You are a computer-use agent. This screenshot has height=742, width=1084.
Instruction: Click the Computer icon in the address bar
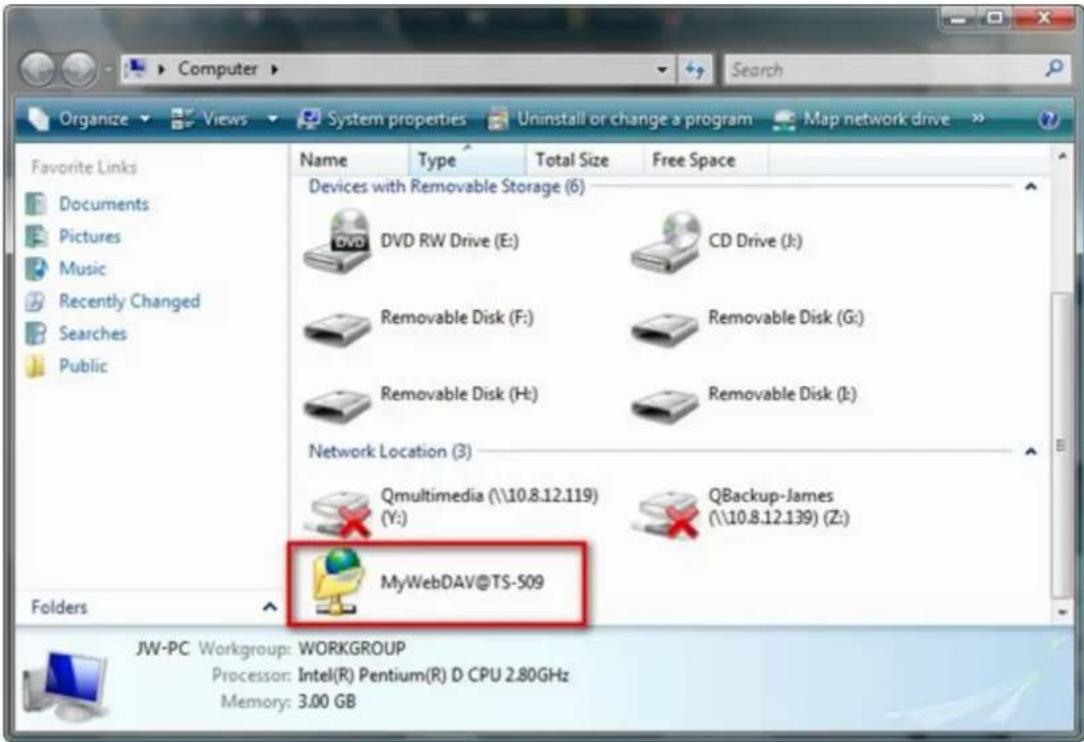[137, 68]
